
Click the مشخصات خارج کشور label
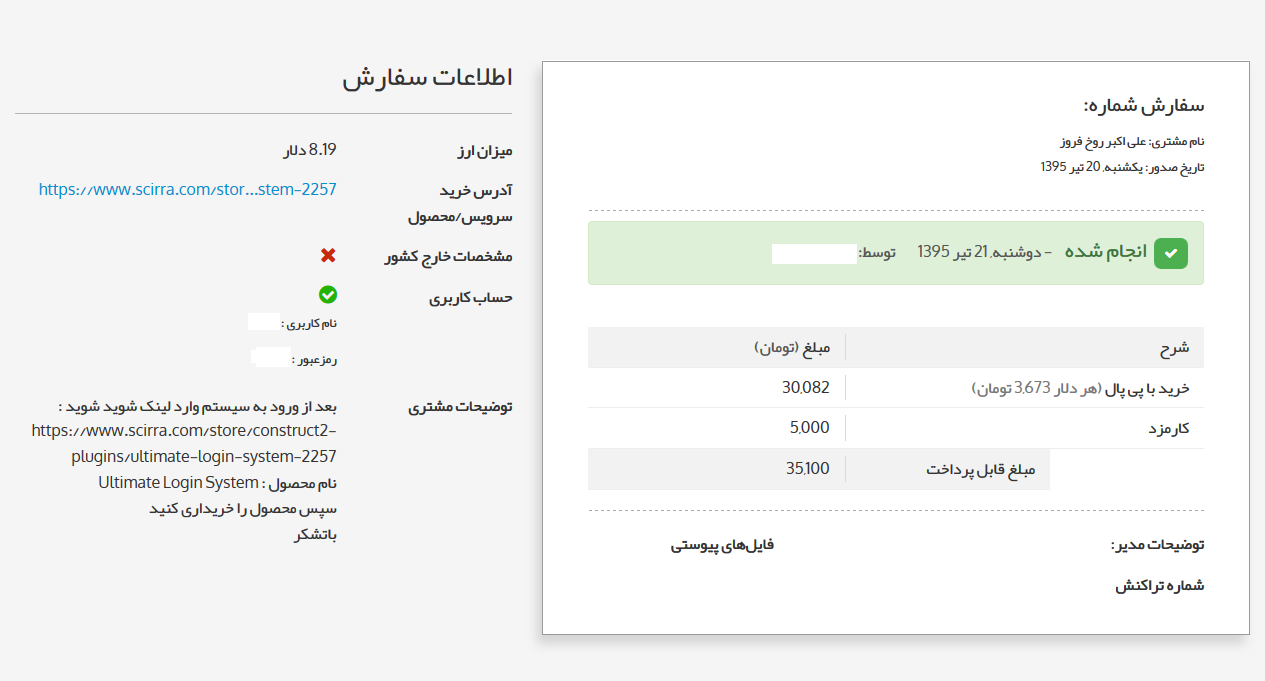tap(449, 257)
